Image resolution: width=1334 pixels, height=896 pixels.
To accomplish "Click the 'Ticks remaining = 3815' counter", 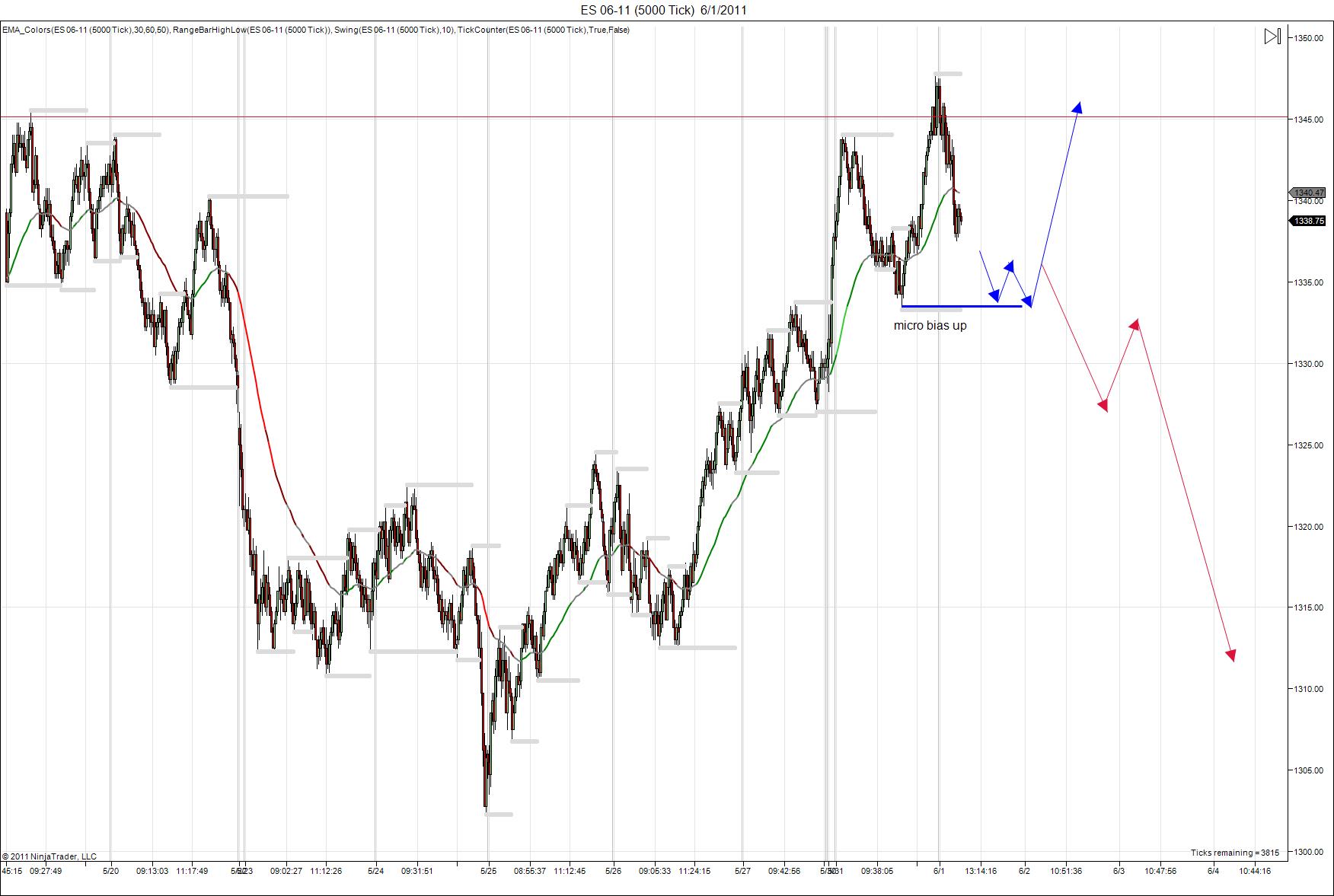I will coord(1235,853).
